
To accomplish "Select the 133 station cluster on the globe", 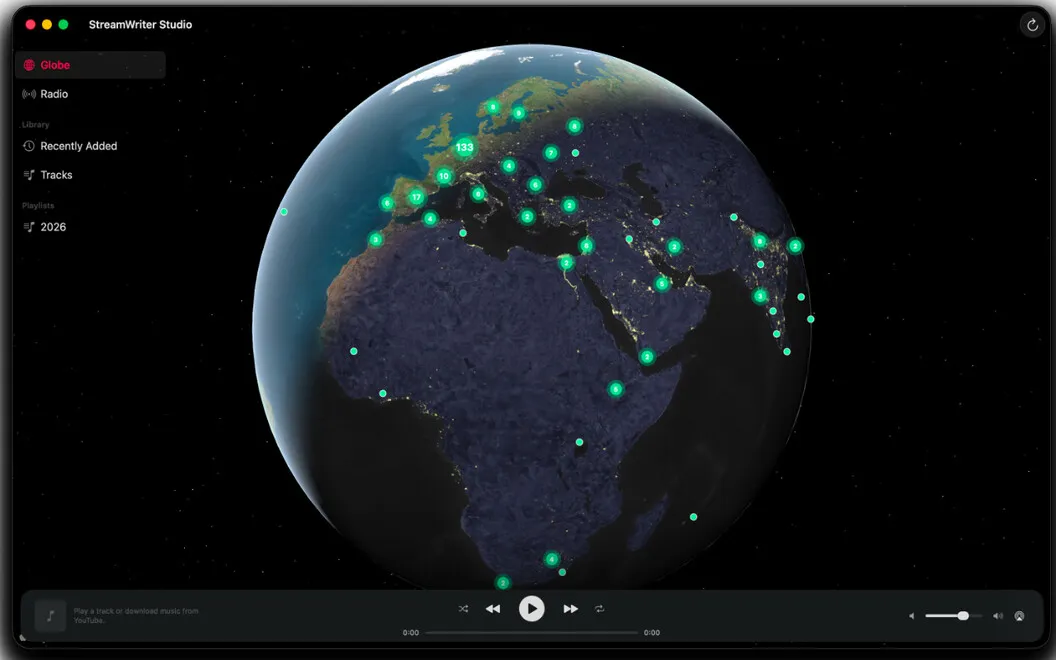I will (x=464, y=147).
